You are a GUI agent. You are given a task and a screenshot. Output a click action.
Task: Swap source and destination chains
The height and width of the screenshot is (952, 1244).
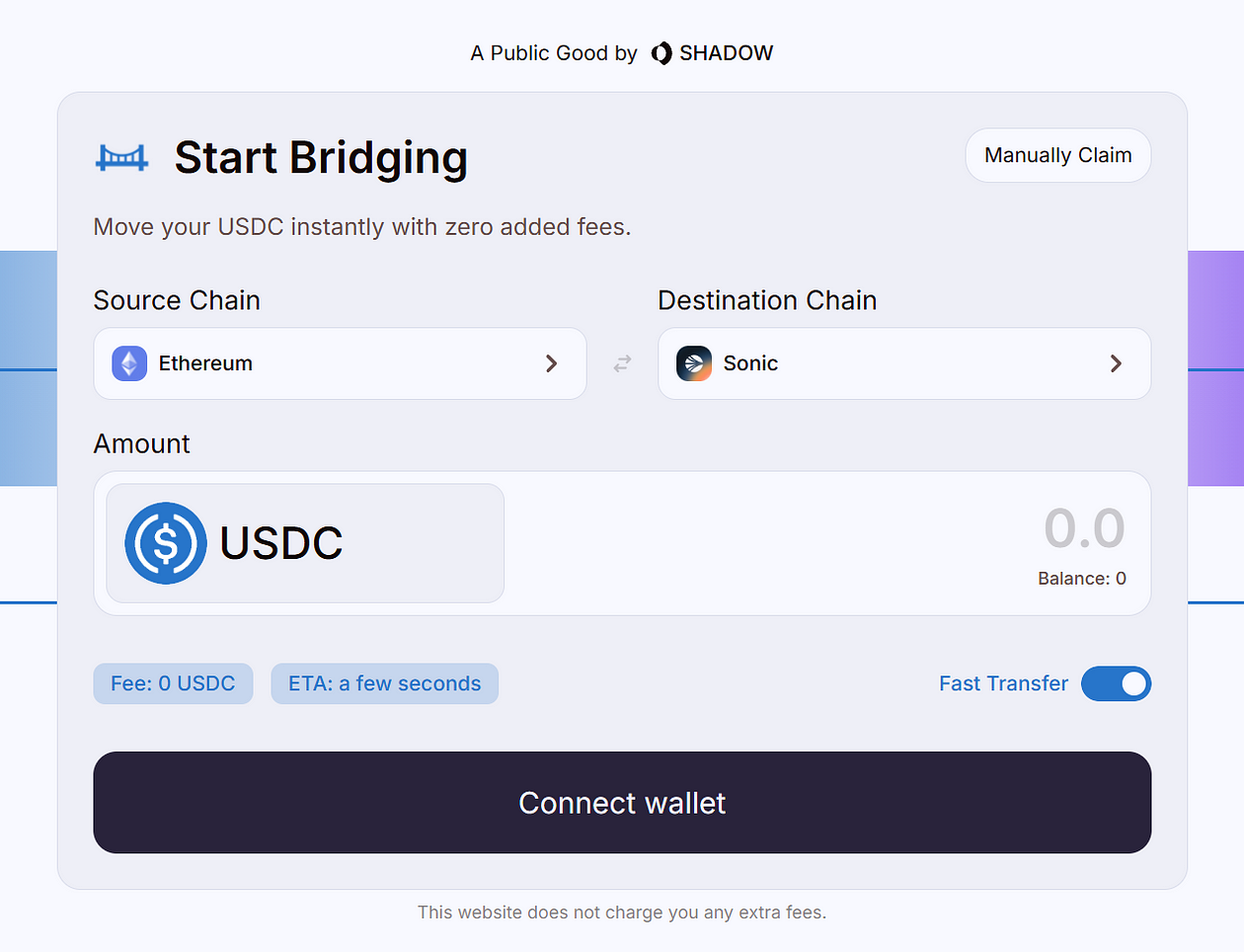tap(622, 364)
